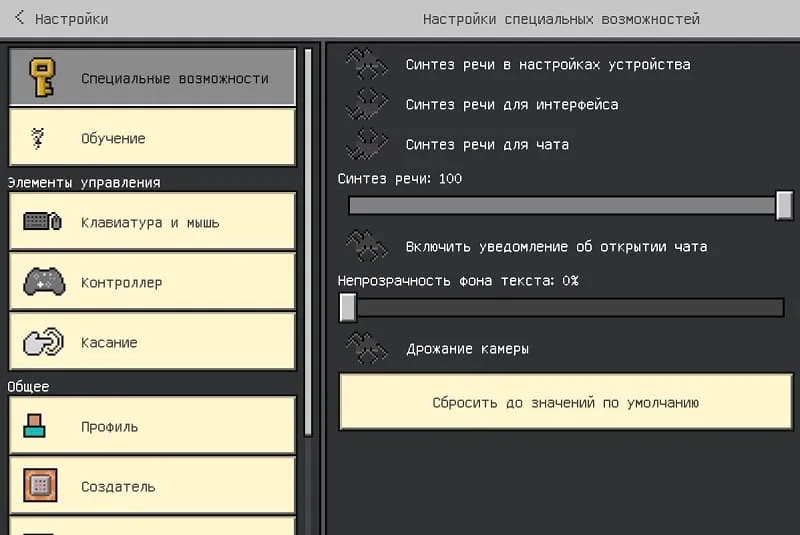The height and width of the screenshot is (535, 800).
Task: Click Сбросить до значений по умолчанию button
Action: click(566, 402)
